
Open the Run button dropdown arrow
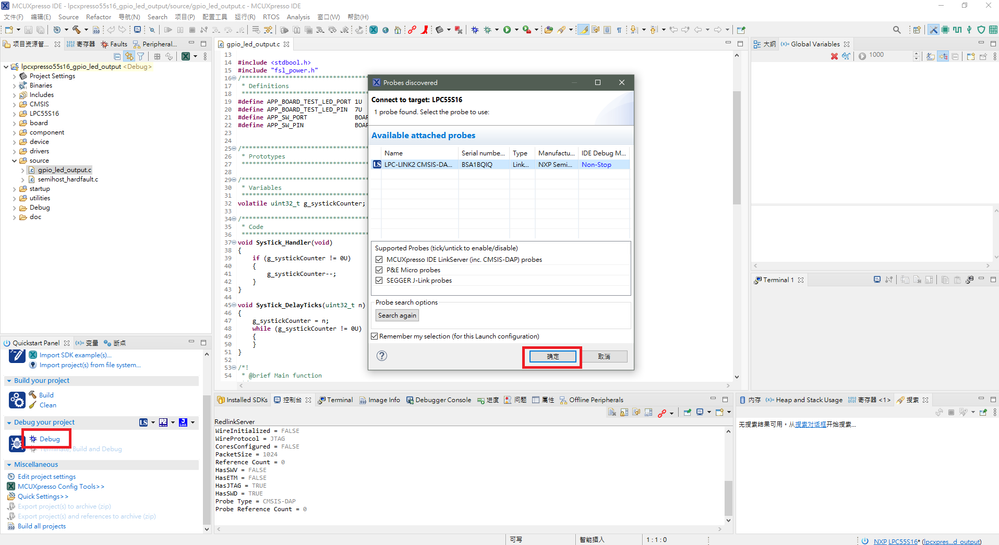coord(516,29)
